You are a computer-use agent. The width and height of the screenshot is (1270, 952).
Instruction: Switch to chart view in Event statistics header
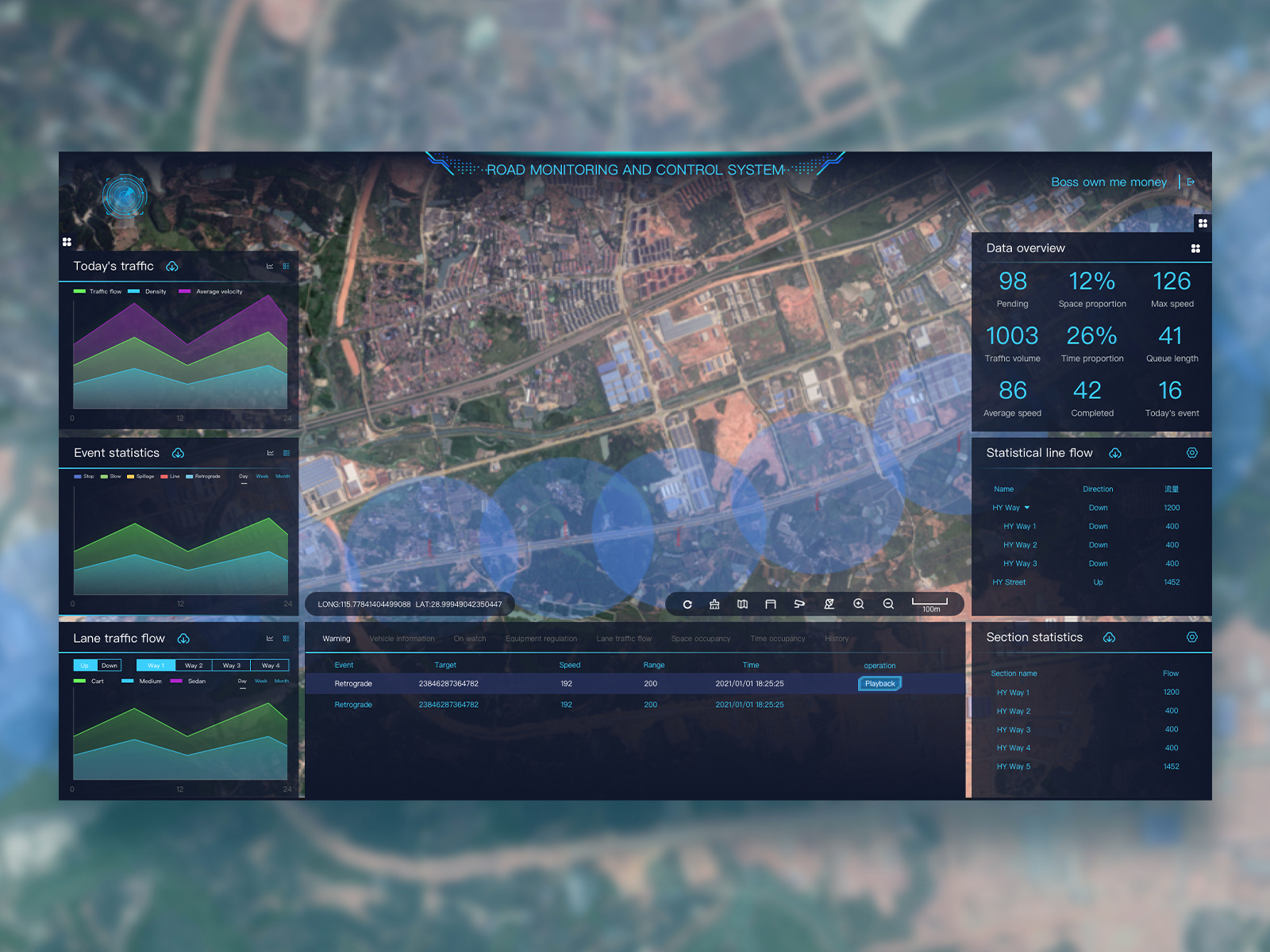point(271,452)
